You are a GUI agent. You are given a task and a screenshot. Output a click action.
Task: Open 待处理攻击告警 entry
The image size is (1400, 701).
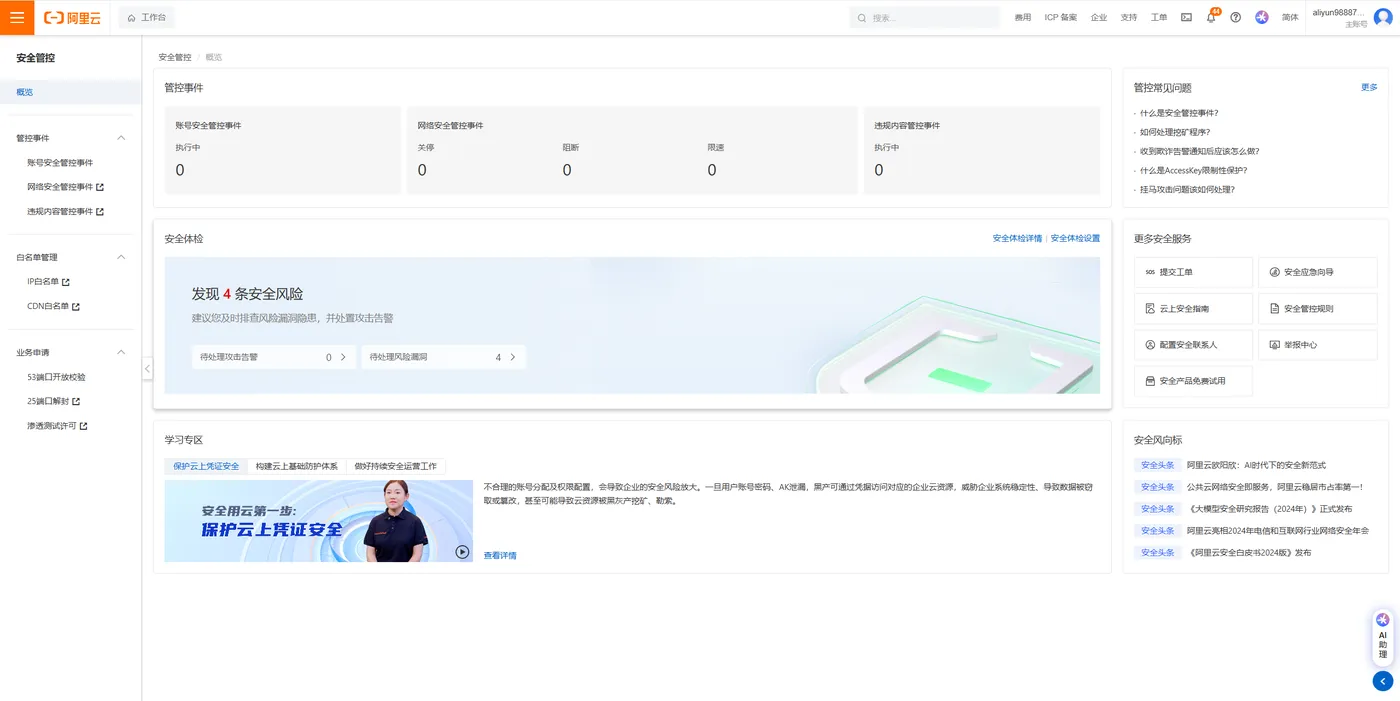click(x=274, y=357)
